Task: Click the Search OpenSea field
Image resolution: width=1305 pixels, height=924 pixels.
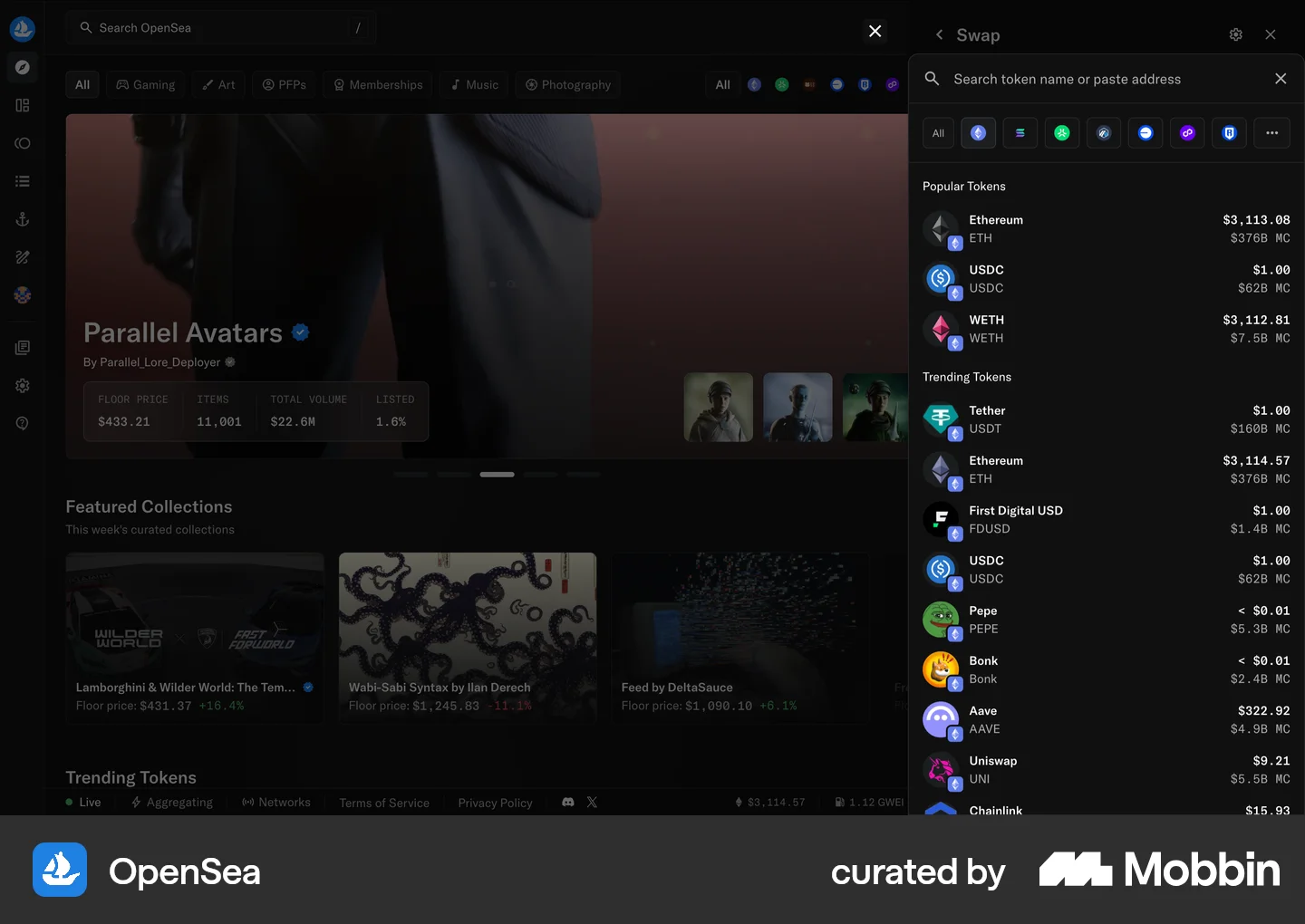Action: 221,28
